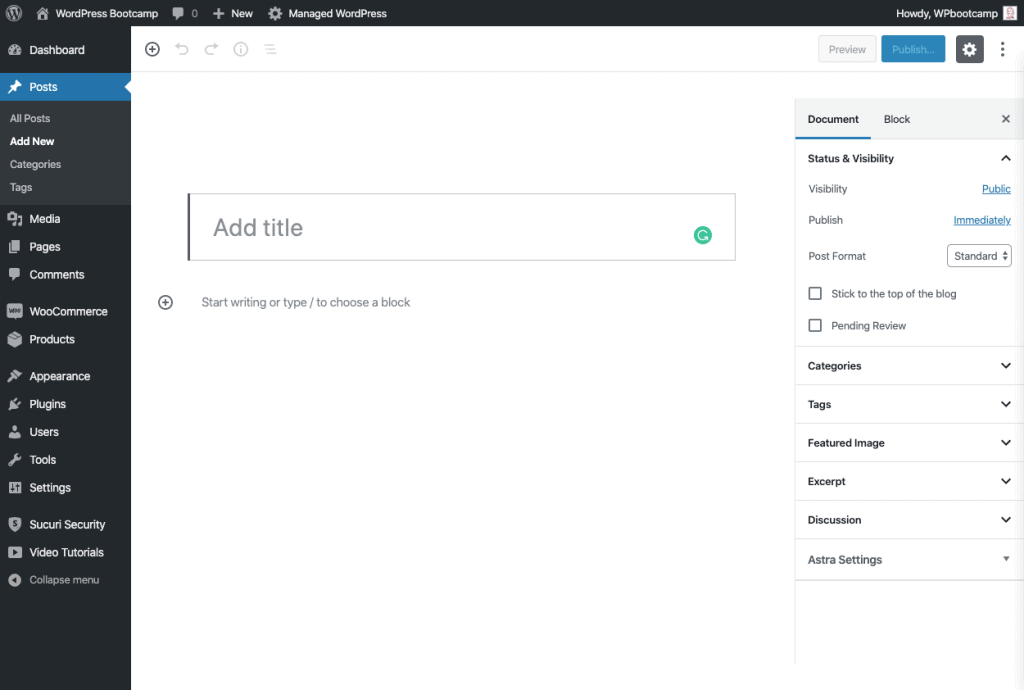Image resolution: width=1024 pixels, height=690 pixels.
Task: Open the WordPress logo menu
Action: pos(14,13)
